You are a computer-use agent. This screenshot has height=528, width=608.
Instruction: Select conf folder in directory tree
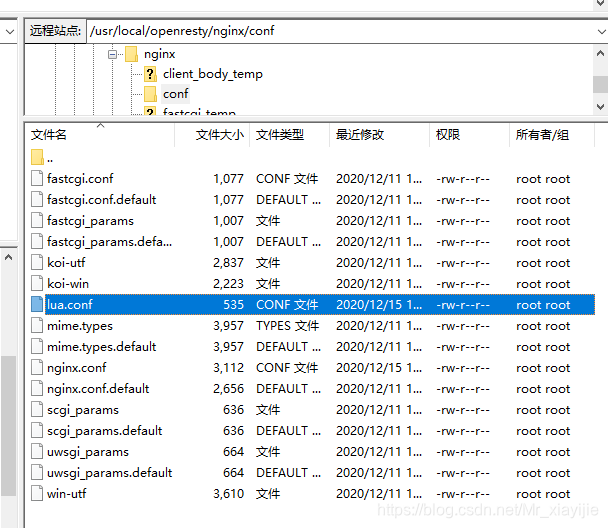click(x=175, y=94)
